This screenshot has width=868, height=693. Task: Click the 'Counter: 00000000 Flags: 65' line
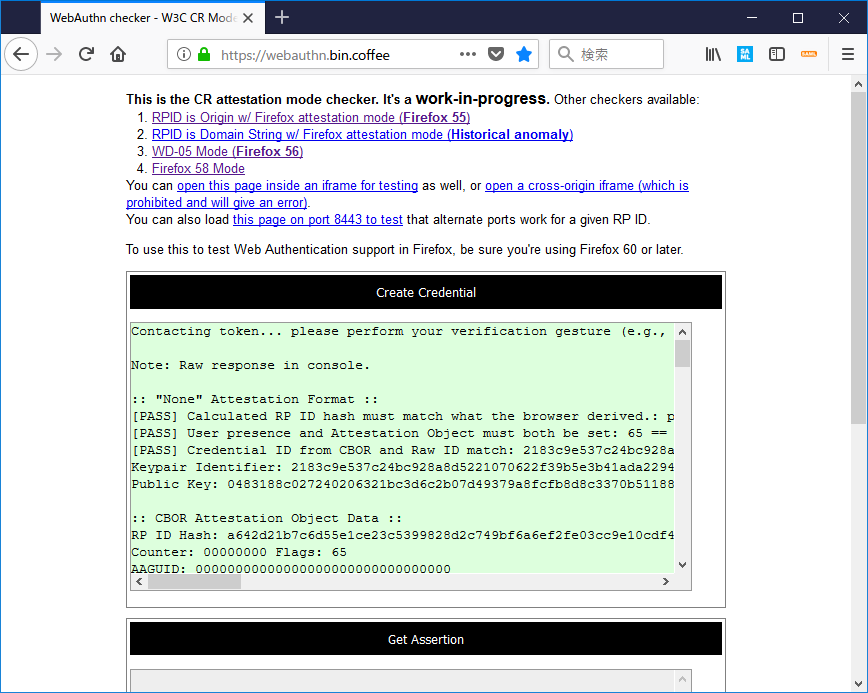[x=239, y=552]
